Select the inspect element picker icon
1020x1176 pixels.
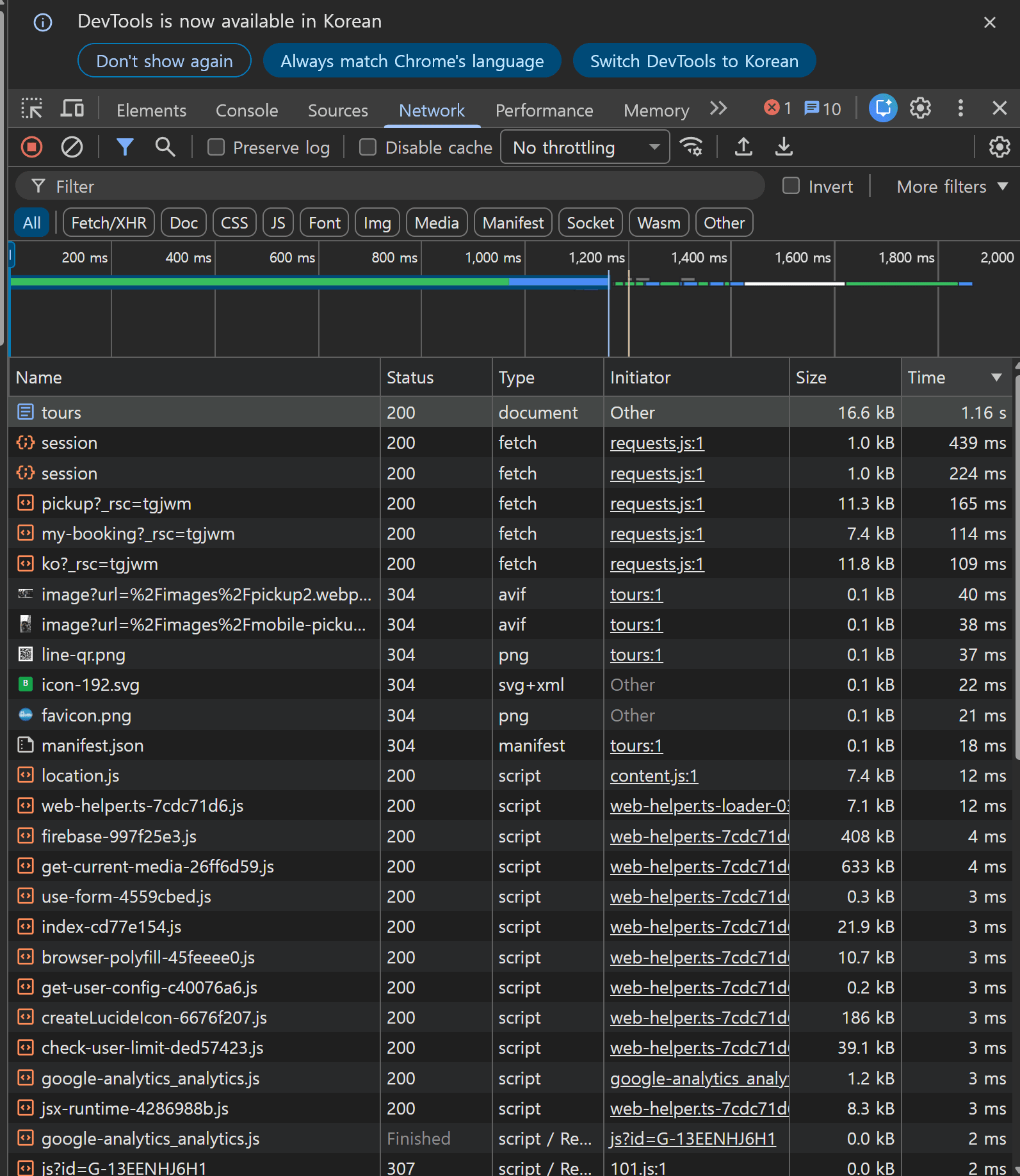(31, 109)
